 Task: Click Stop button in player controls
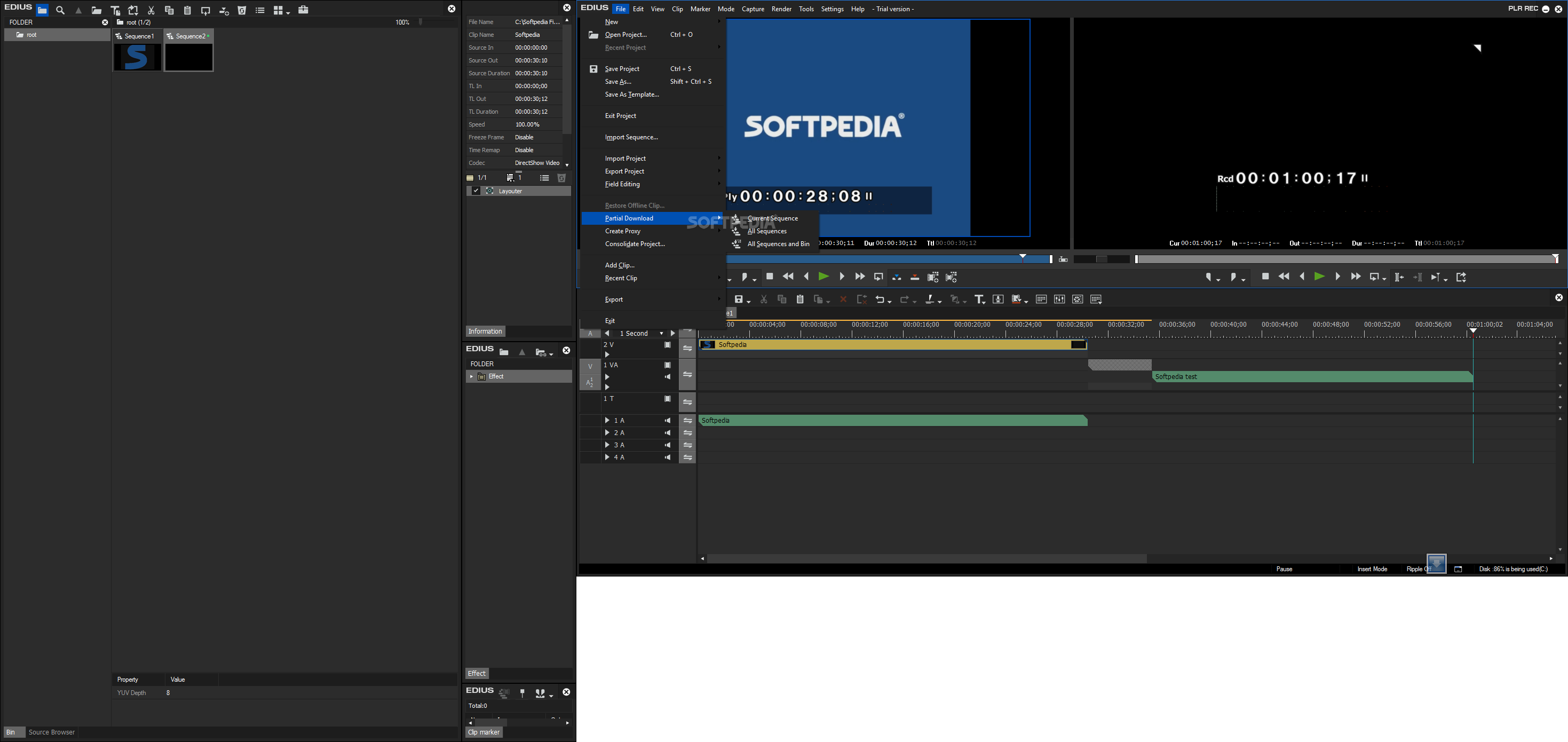(x=770, y=277)
